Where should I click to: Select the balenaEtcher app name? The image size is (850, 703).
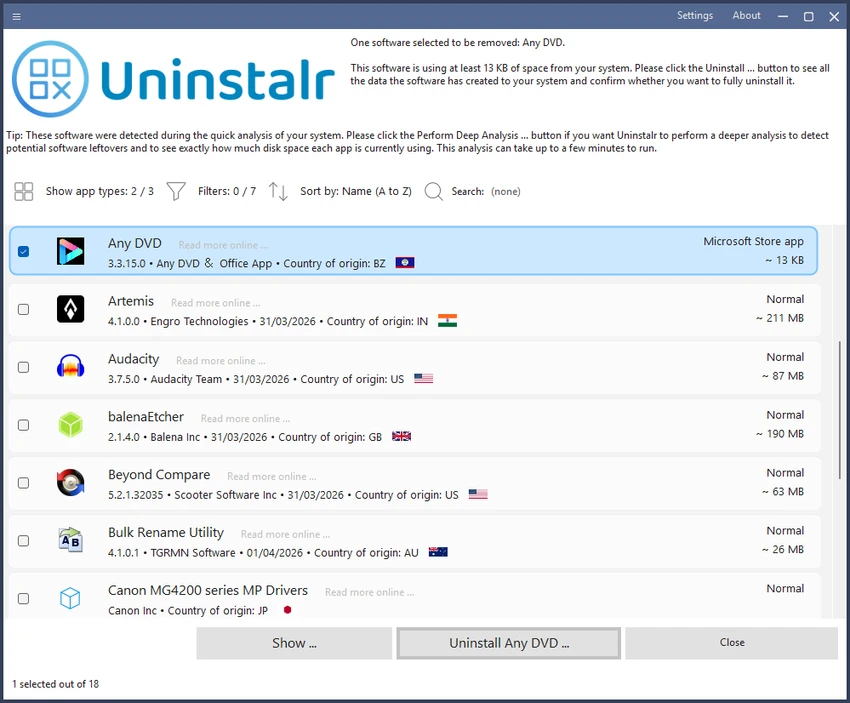pos(145,417)
